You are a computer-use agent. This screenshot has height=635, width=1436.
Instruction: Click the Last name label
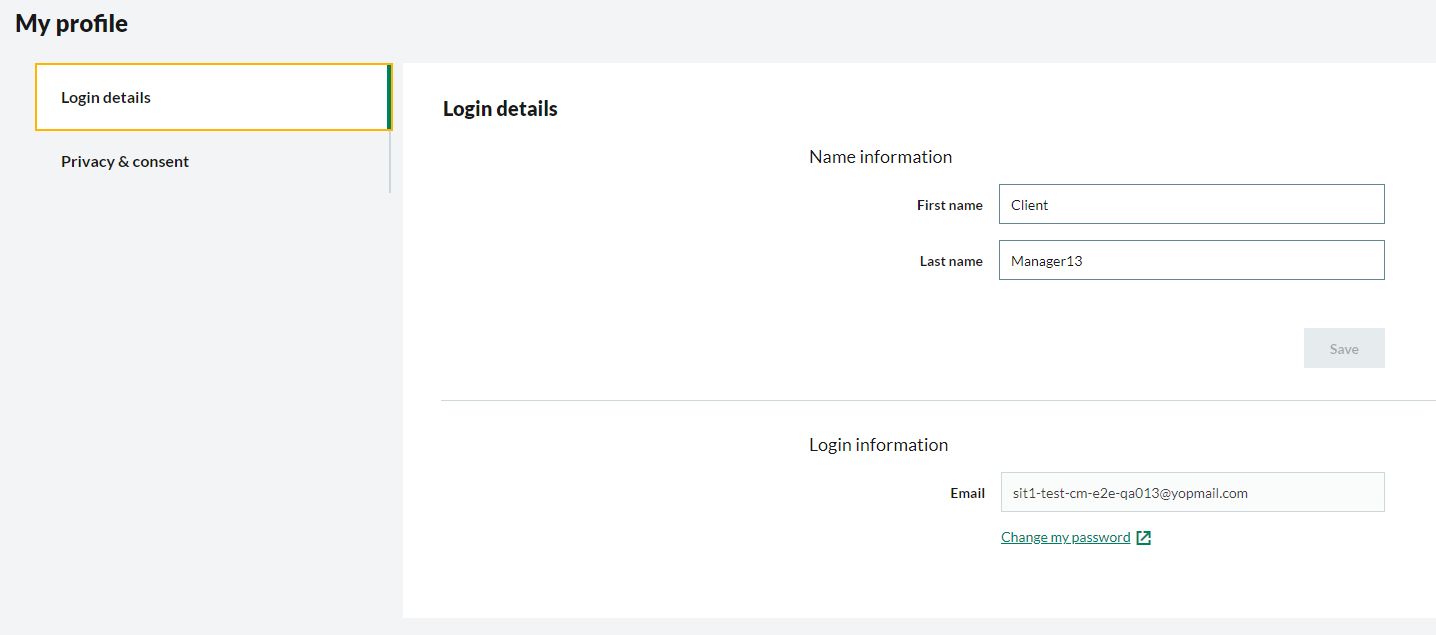[x=951, y=261]
